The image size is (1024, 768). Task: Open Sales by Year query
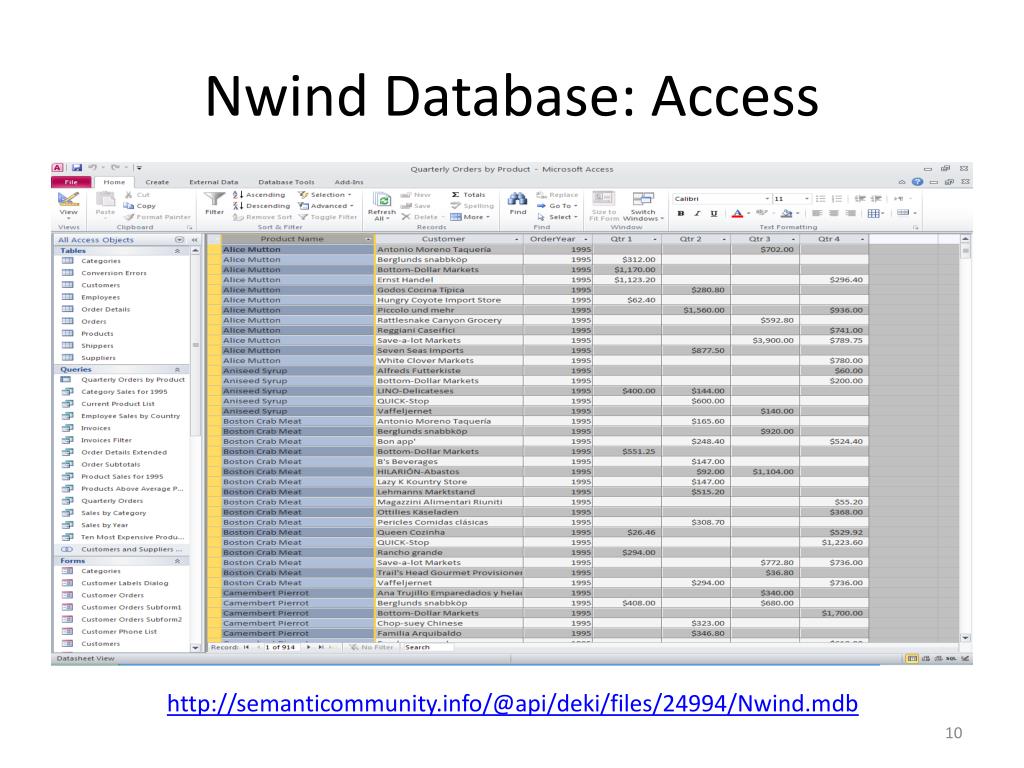pos(104,525)
